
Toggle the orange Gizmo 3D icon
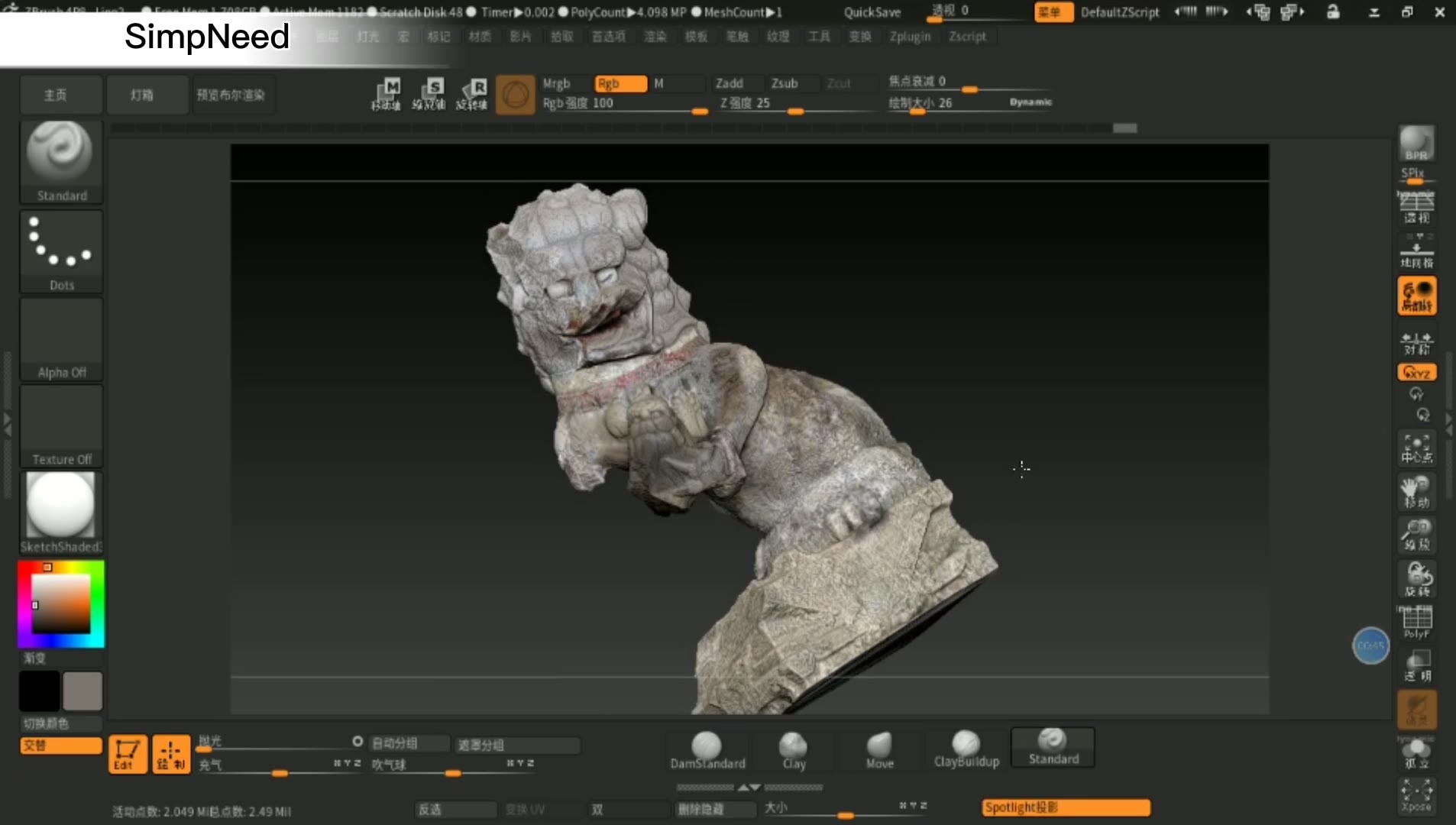[515, 95]
